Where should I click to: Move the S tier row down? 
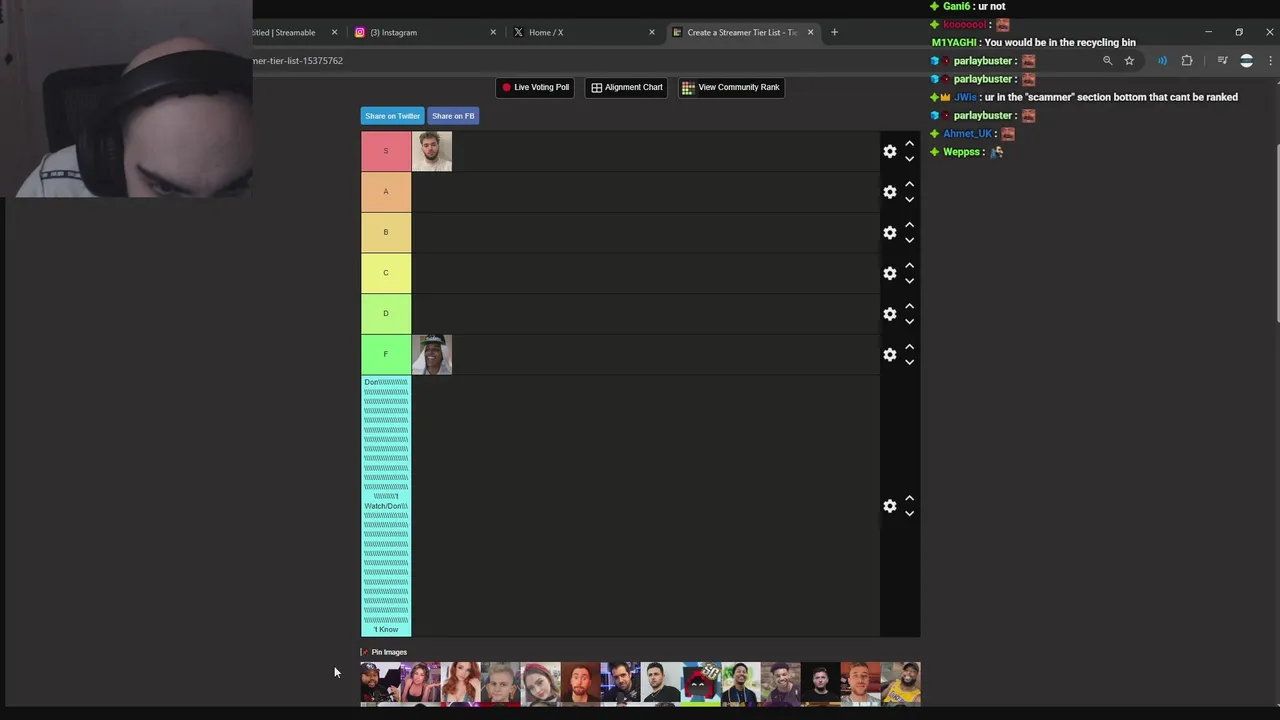click(909, 159)
